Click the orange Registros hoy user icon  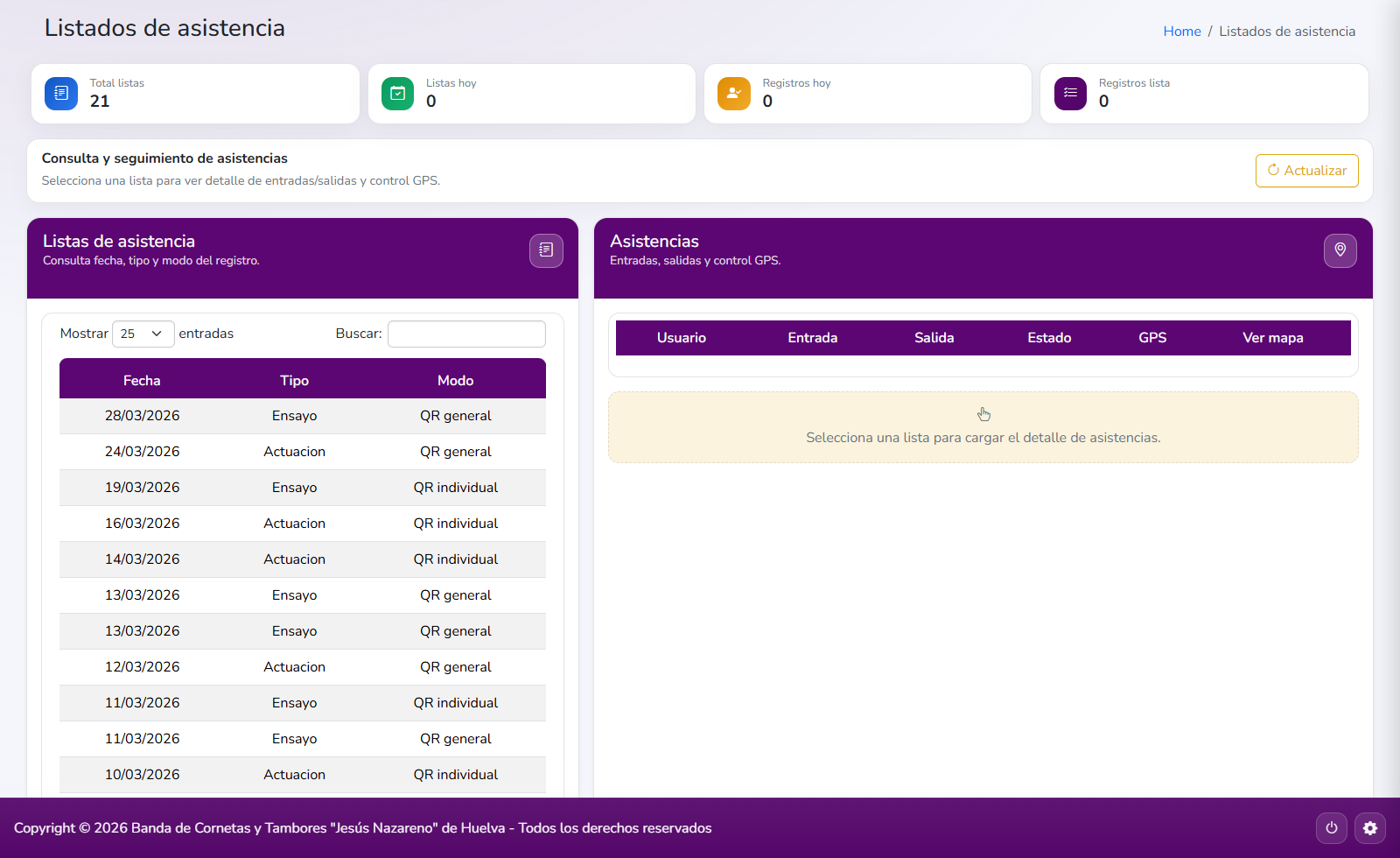(733, 94)
